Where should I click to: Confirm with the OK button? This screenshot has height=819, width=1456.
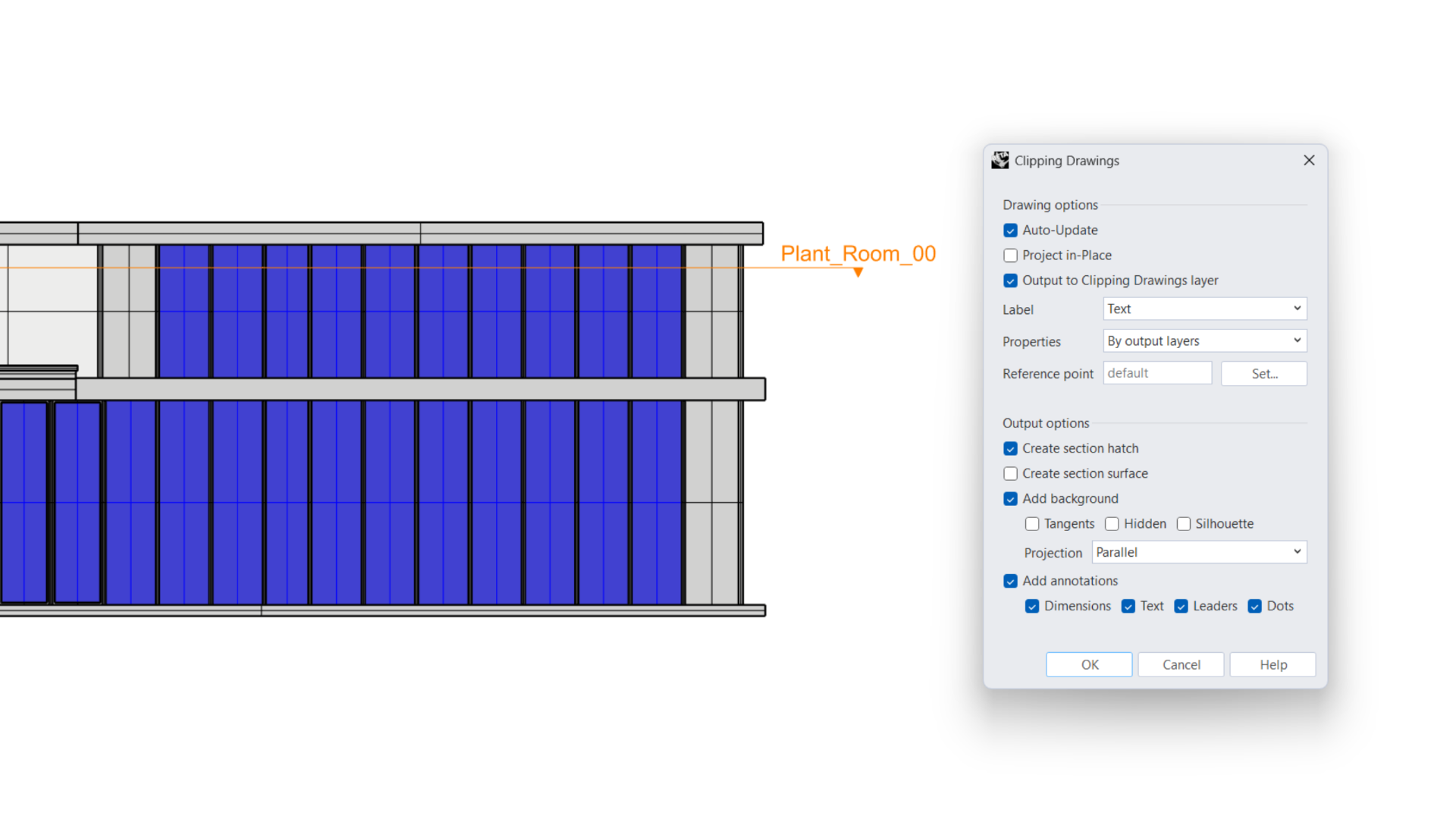pyautogui.click(x=1089, y=665)
